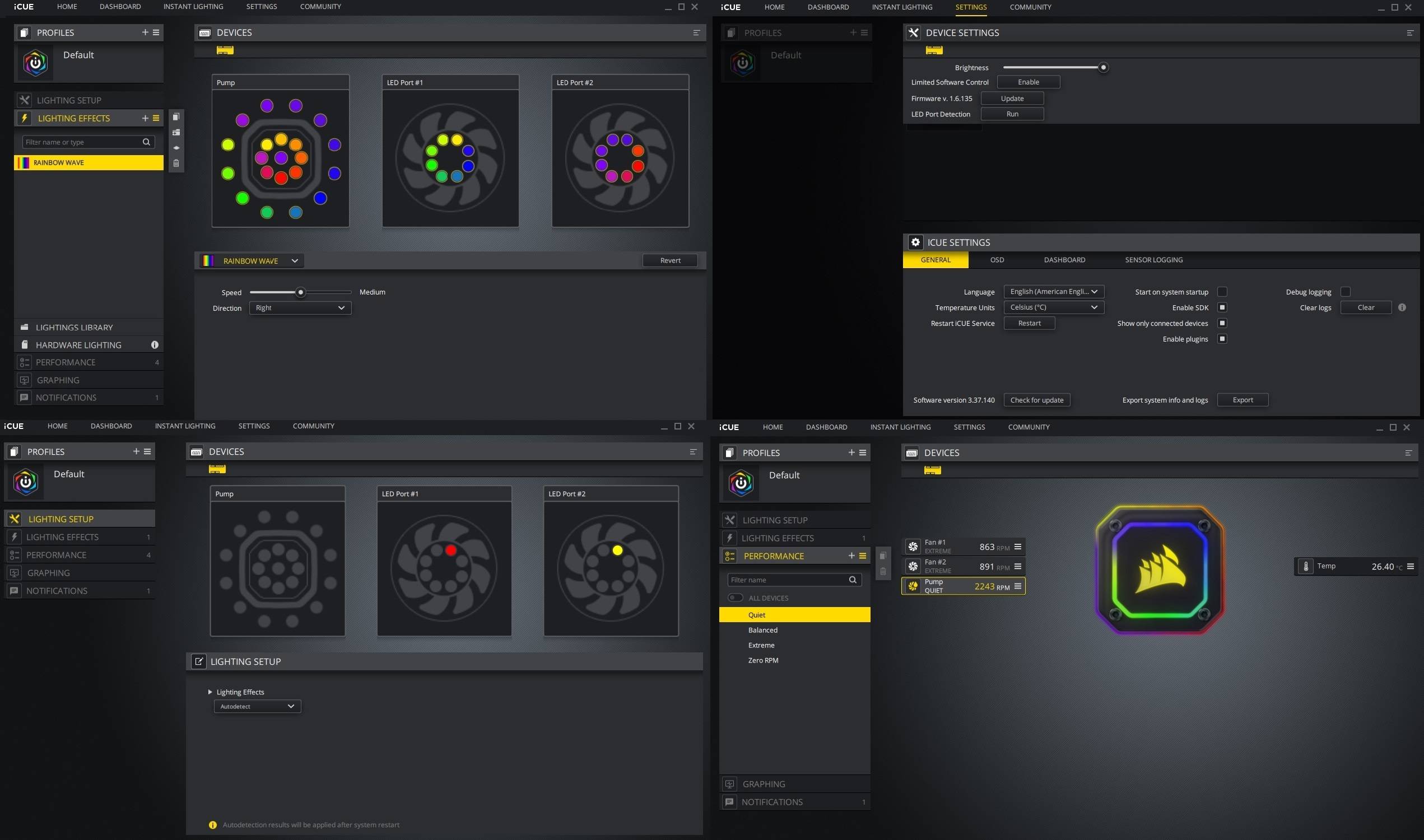Open Fan #1 options menu
The height and width of the screenshot is (840, 1424).
tap(1017, 546)
